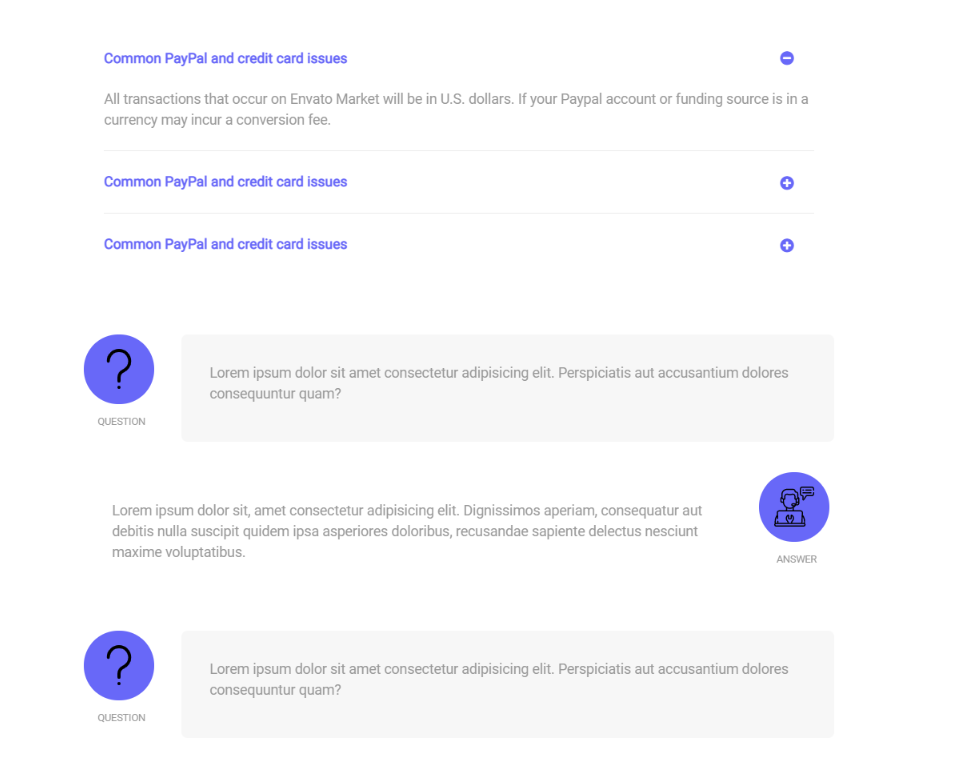Collapse the expanded accordion using minus icon

point(787,59)
